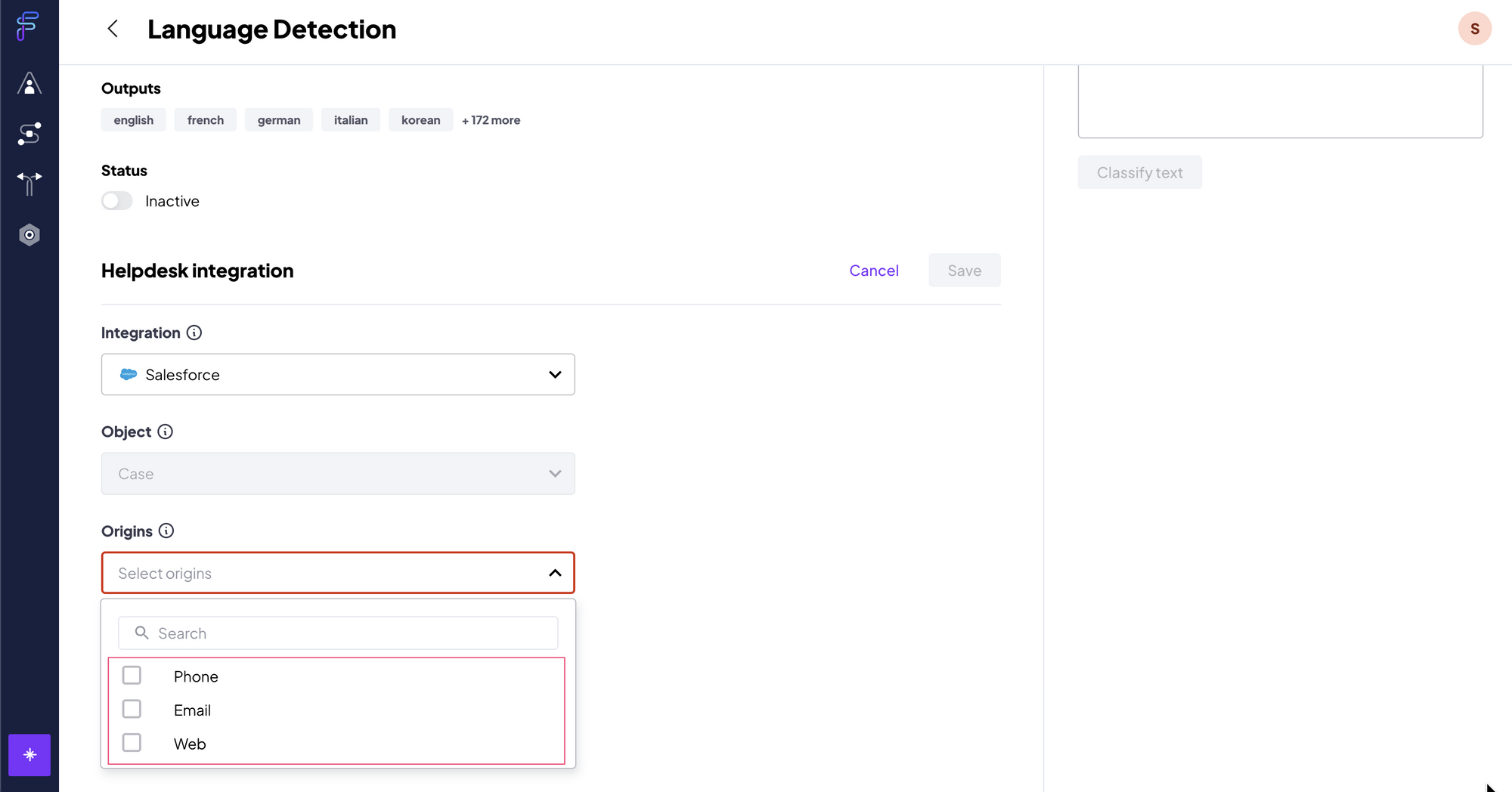Check the Web origin checkbox
The image size is (1512, 792).
[132, 743]
